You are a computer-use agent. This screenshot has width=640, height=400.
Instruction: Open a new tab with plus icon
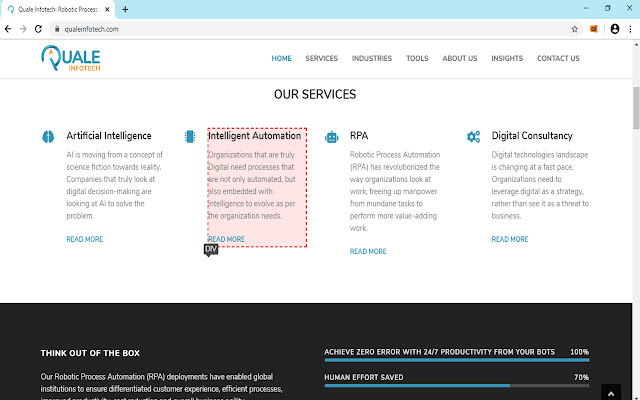tap(125, 9)
